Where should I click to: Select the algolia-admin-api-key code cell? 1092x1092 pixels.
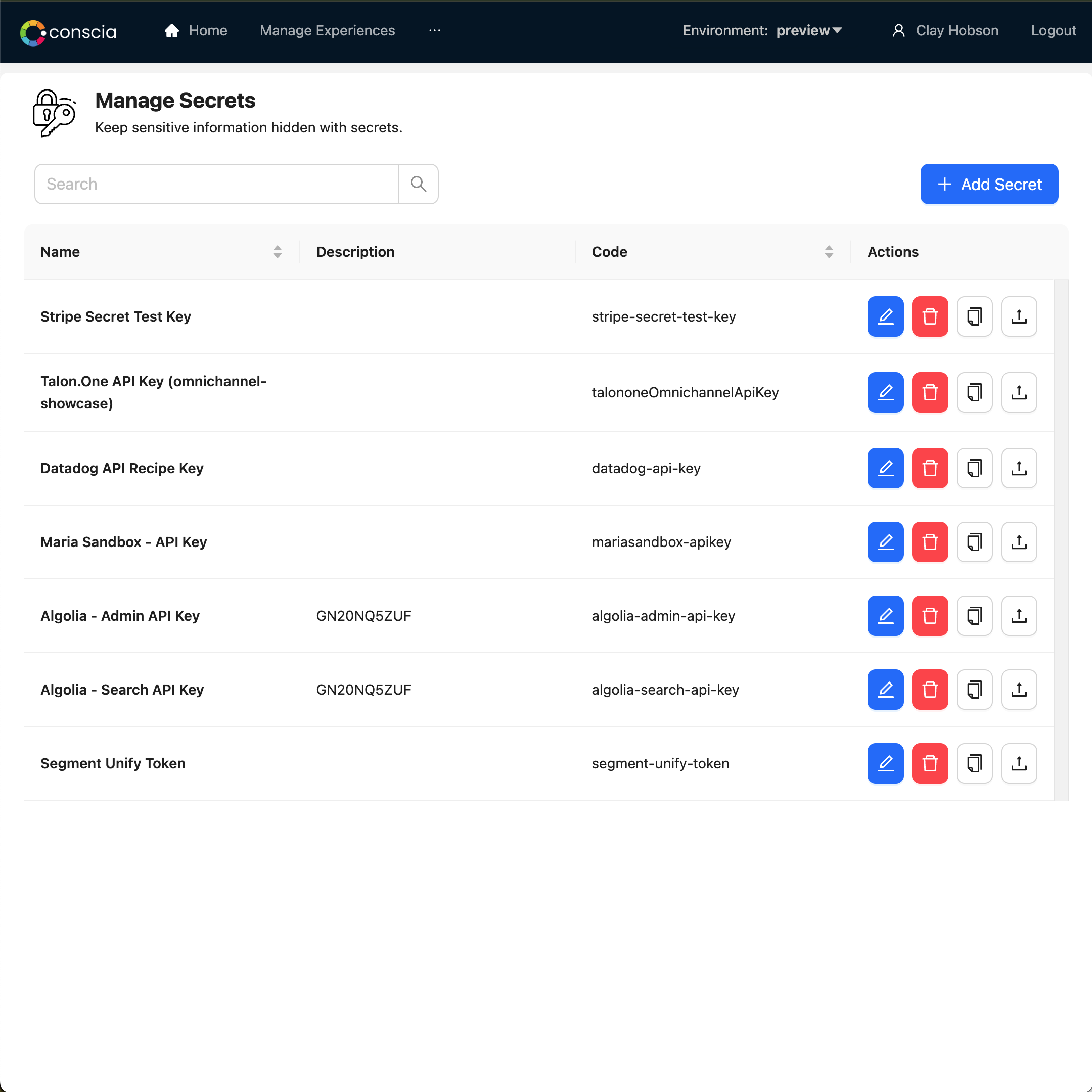pos(663,616)
